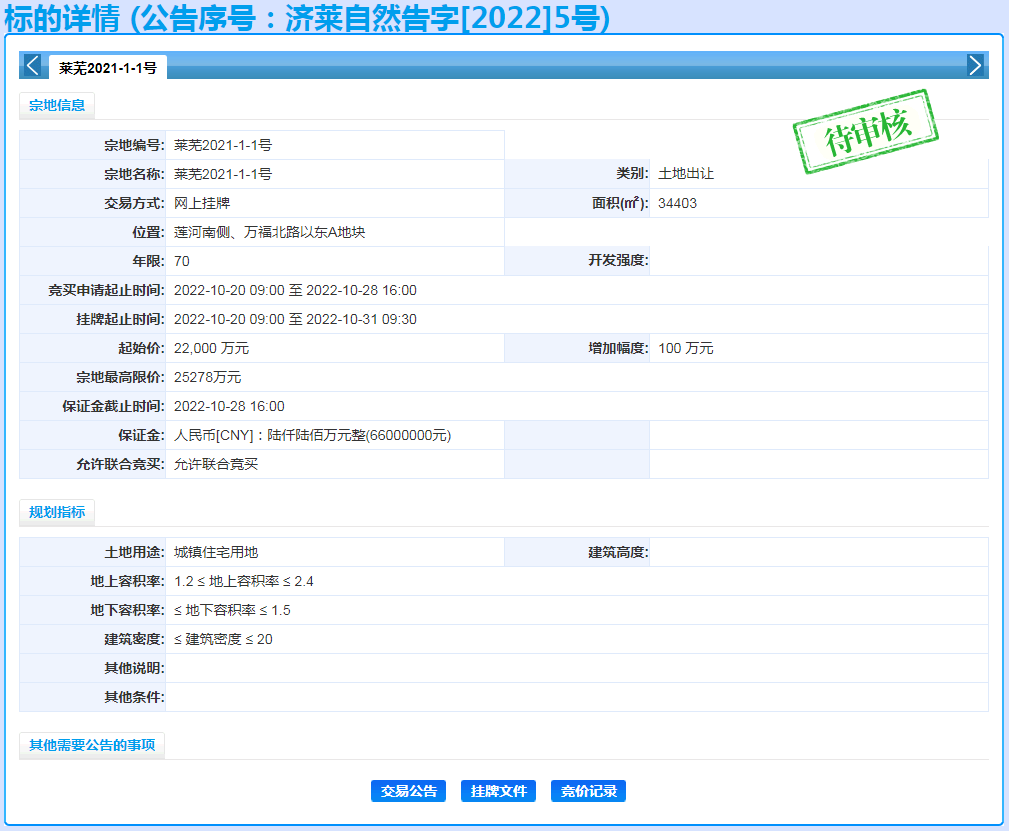Click the 其他说明 label

[134, 668]
